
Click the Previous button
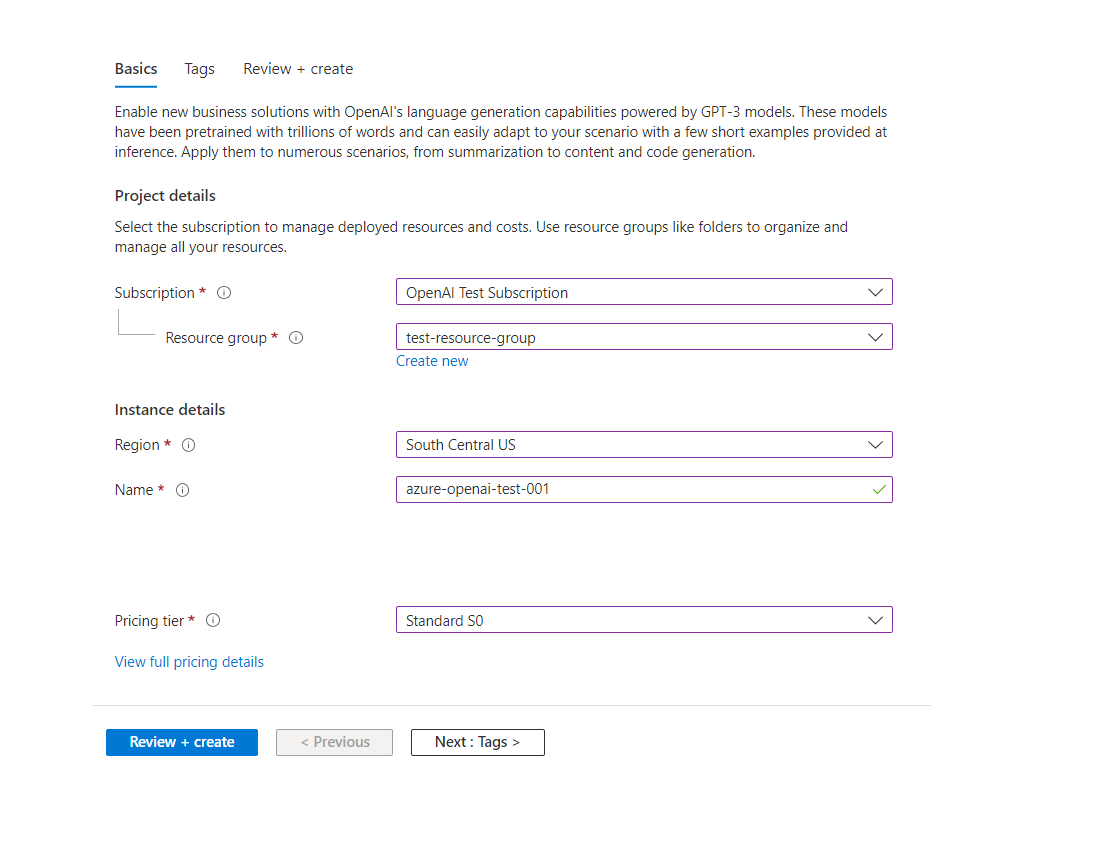[x=334, y=742]
